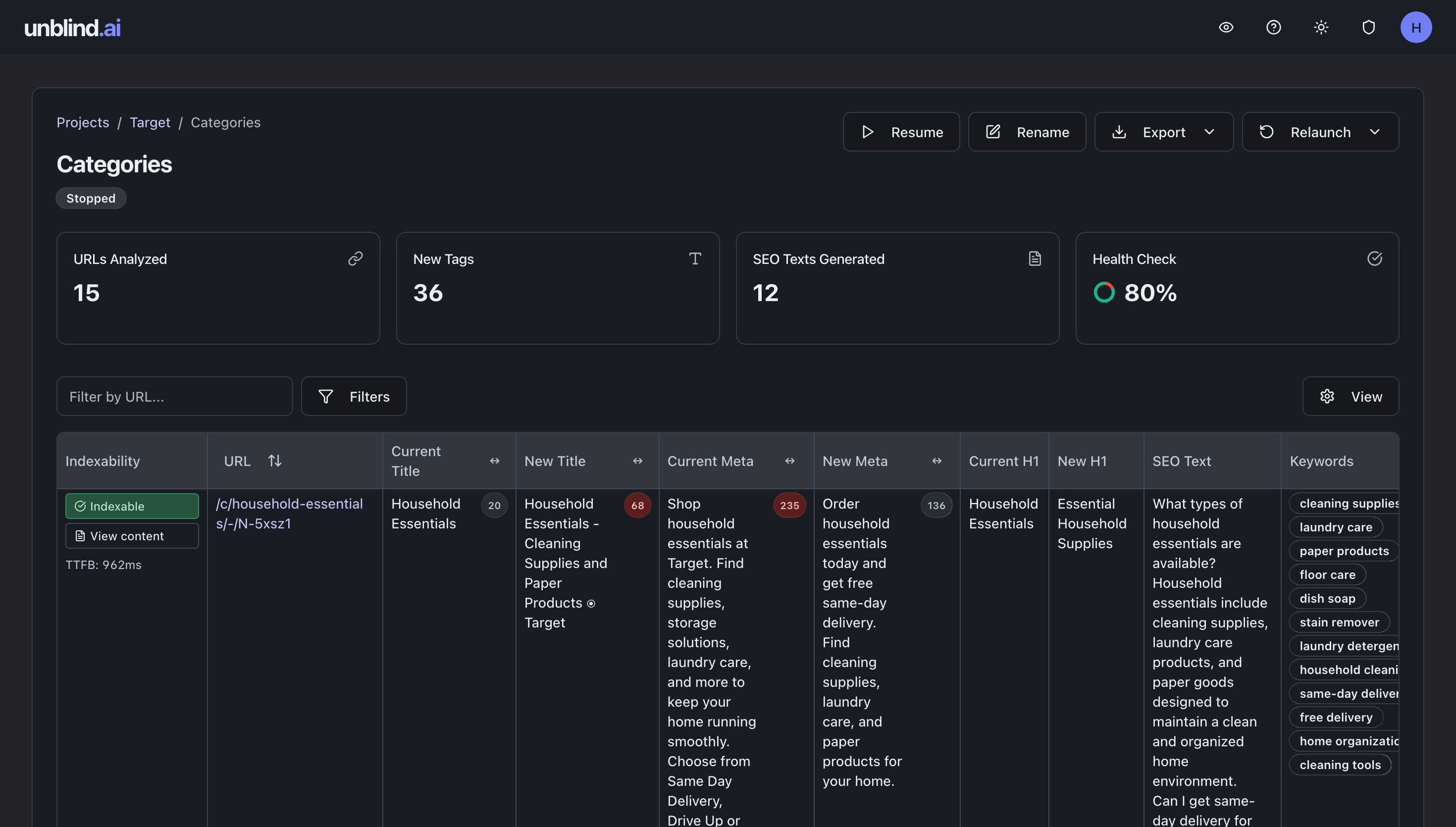This screenshot has height=827, width=1456.
Task: Navigate to Projects in the breadcrumb
Action: (83, 122)
